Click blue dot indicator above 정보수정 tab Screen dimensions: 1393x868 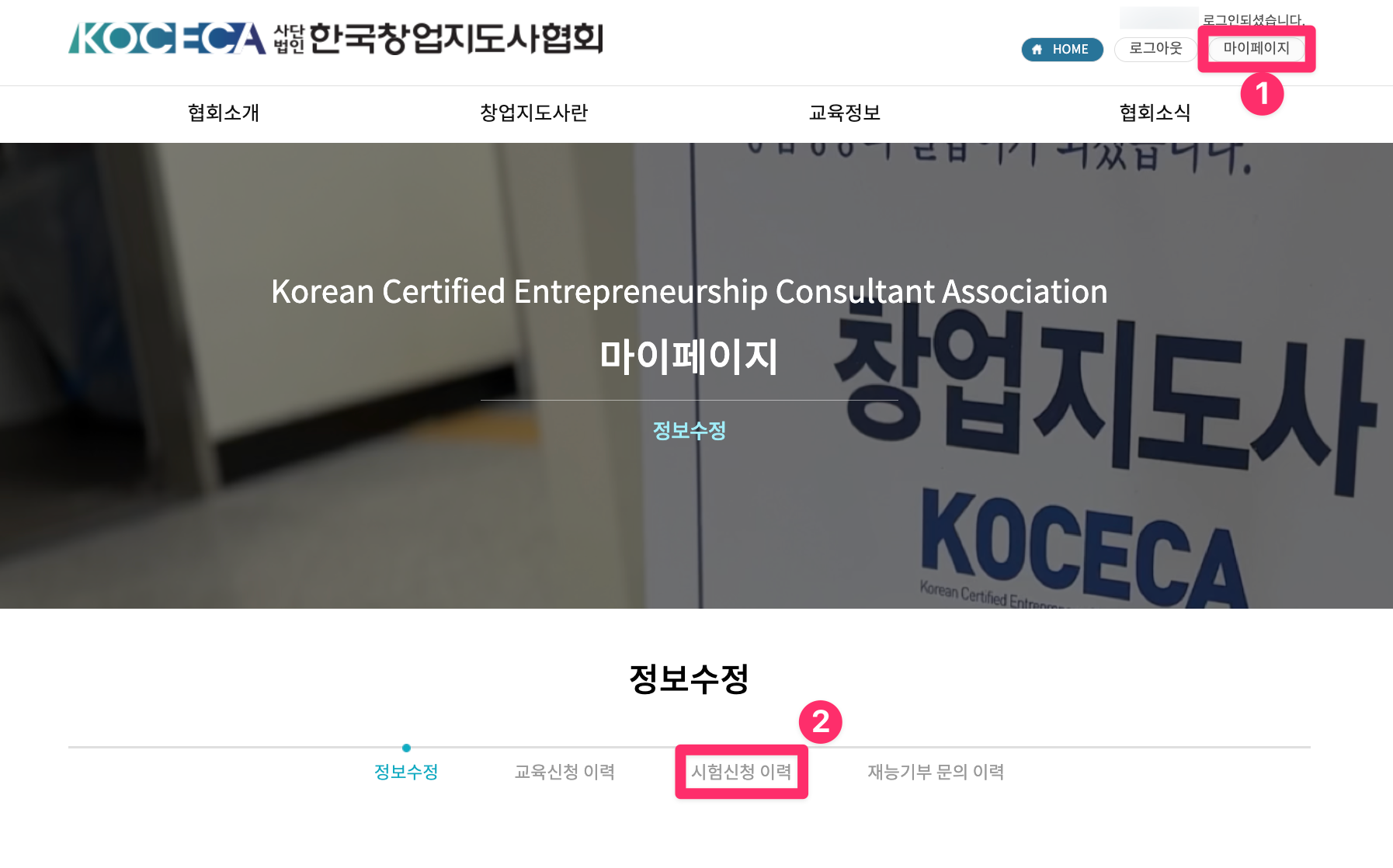(x=406, y=748)
